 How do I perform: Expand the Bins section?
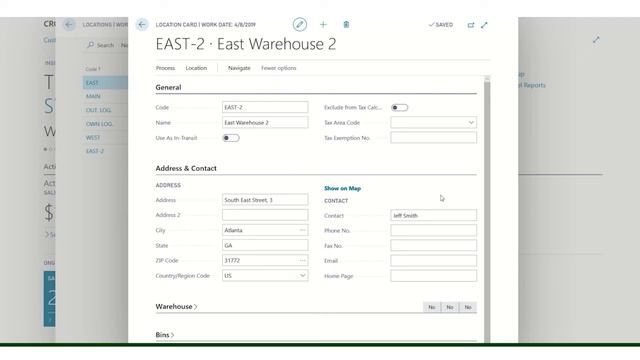tap(165, 335)
